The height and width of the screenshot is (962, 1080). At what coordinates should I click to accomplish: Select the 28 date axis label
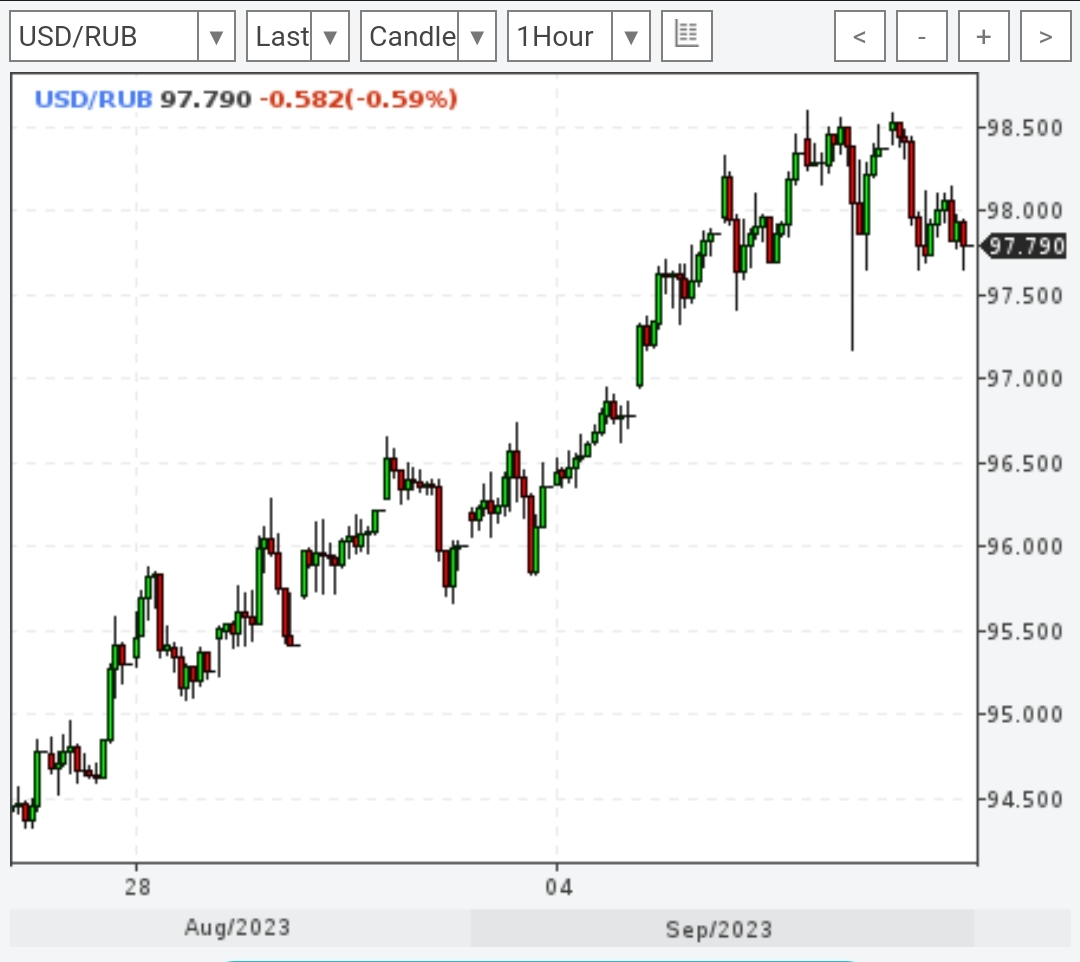[137, 887]
